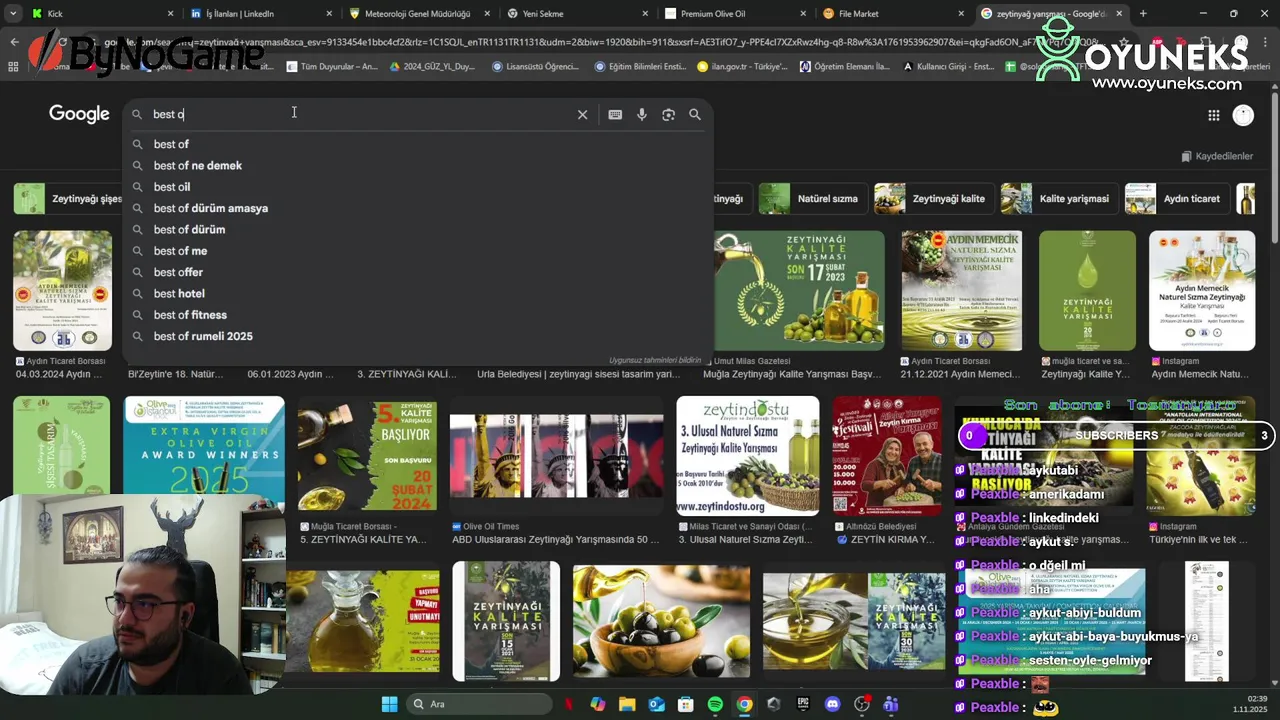Open Eğitim Bilimleri Enstitüsü bookmark
This screenshot has width=1280, height=720.
pos(640,66)
